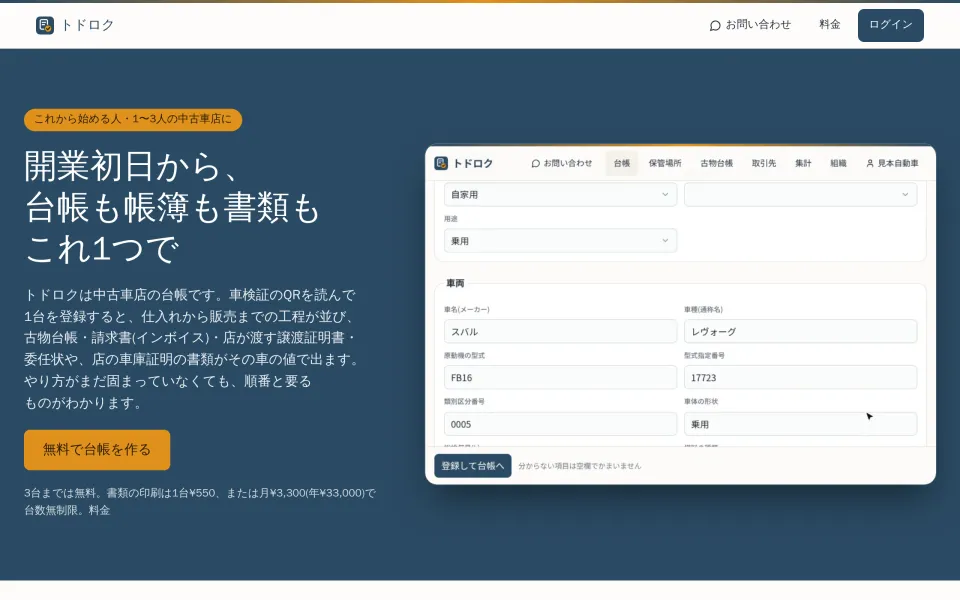Open the 保管場所 tab in the preview
This screenshot has width=960, height=600.
[x=665, y=163]
